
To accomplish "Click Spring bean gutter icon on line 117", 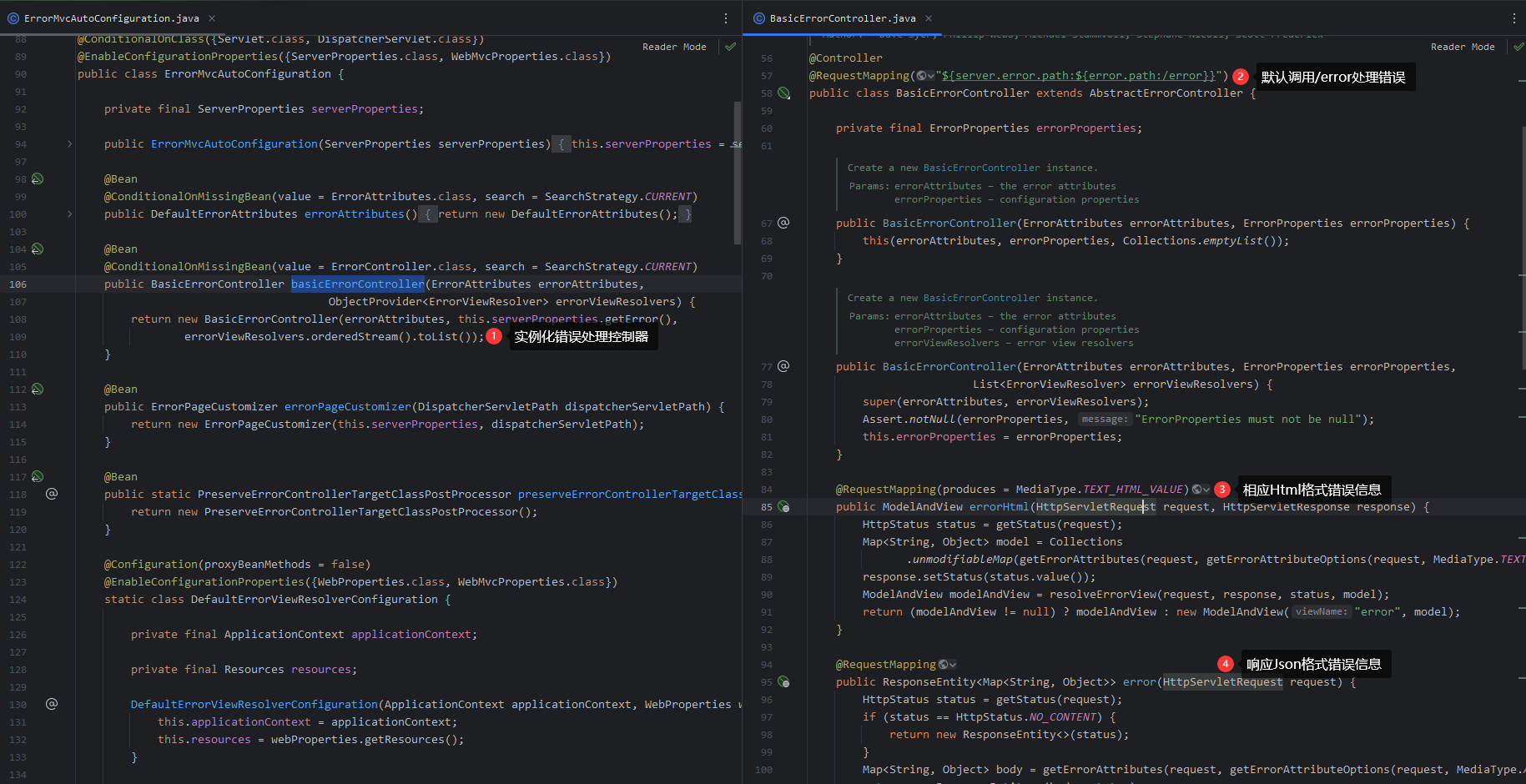I will (38, 476).
